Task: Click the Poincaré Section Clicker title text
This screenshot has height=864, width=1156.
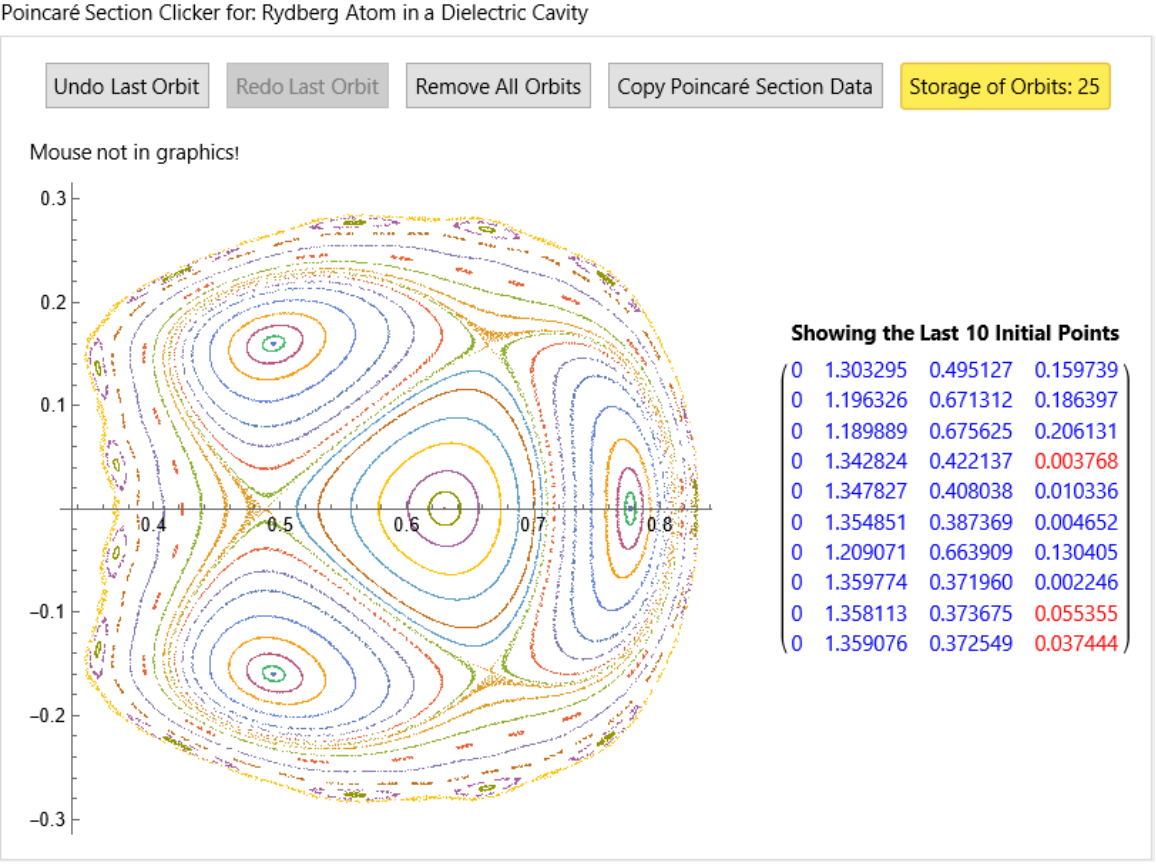Action: 295,14
